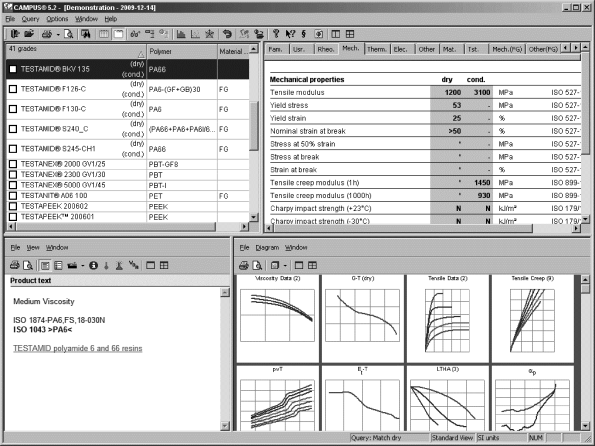Click the print preview icon in Diagram pane
Image resolution: width=595 pixels, height=446 pixels.
coord(257,265)
